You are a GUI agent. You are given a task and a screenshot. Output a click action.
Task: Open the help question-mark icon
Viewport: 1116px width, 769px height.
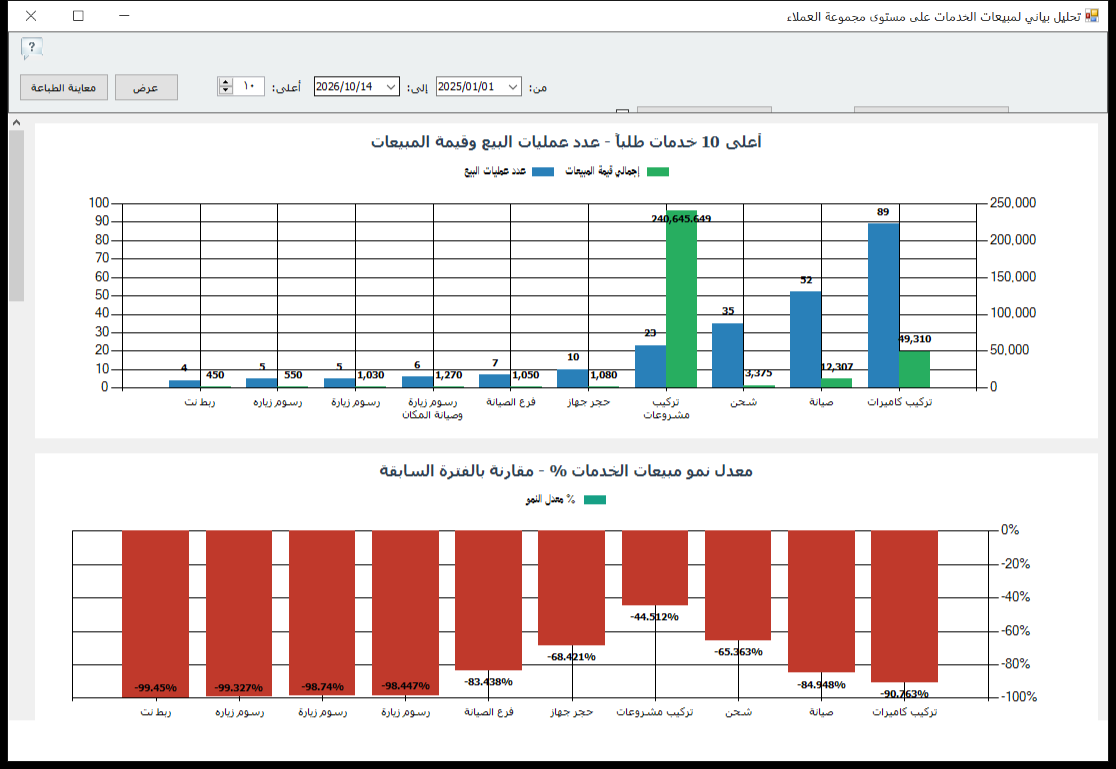(x=31, y=48)
